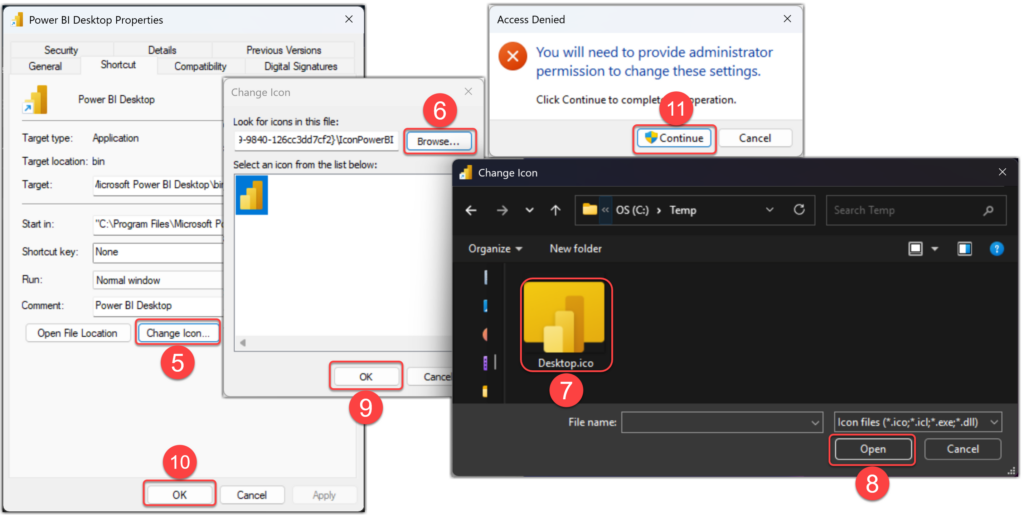This screenshot has height=515, width=1024.
Task: Click the Temp breadcrumb
Action: (682, 210)
